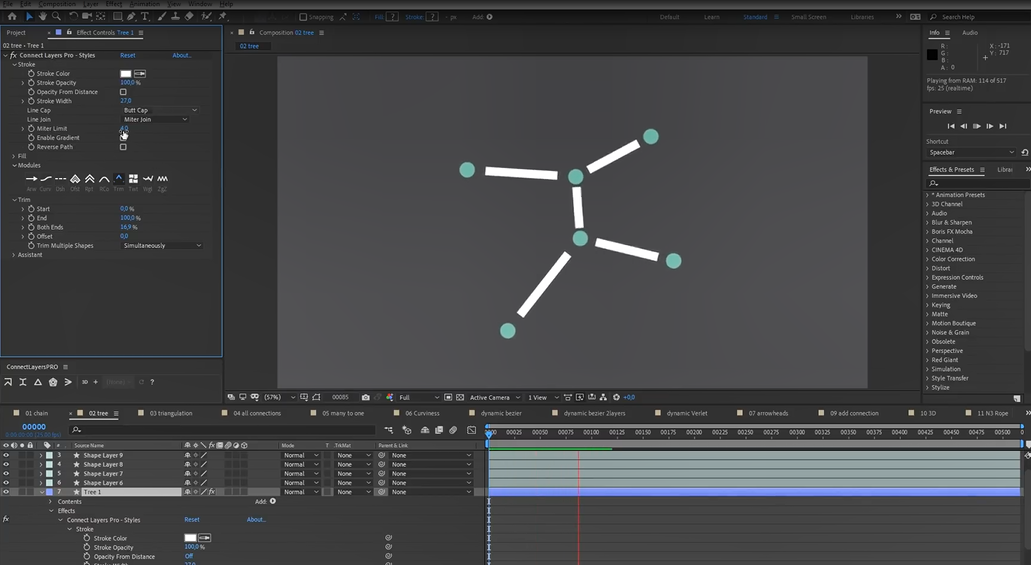1031x565 pixels.
Task: Toggle Opacity From Distance checkbox
Action: point(123,92)
